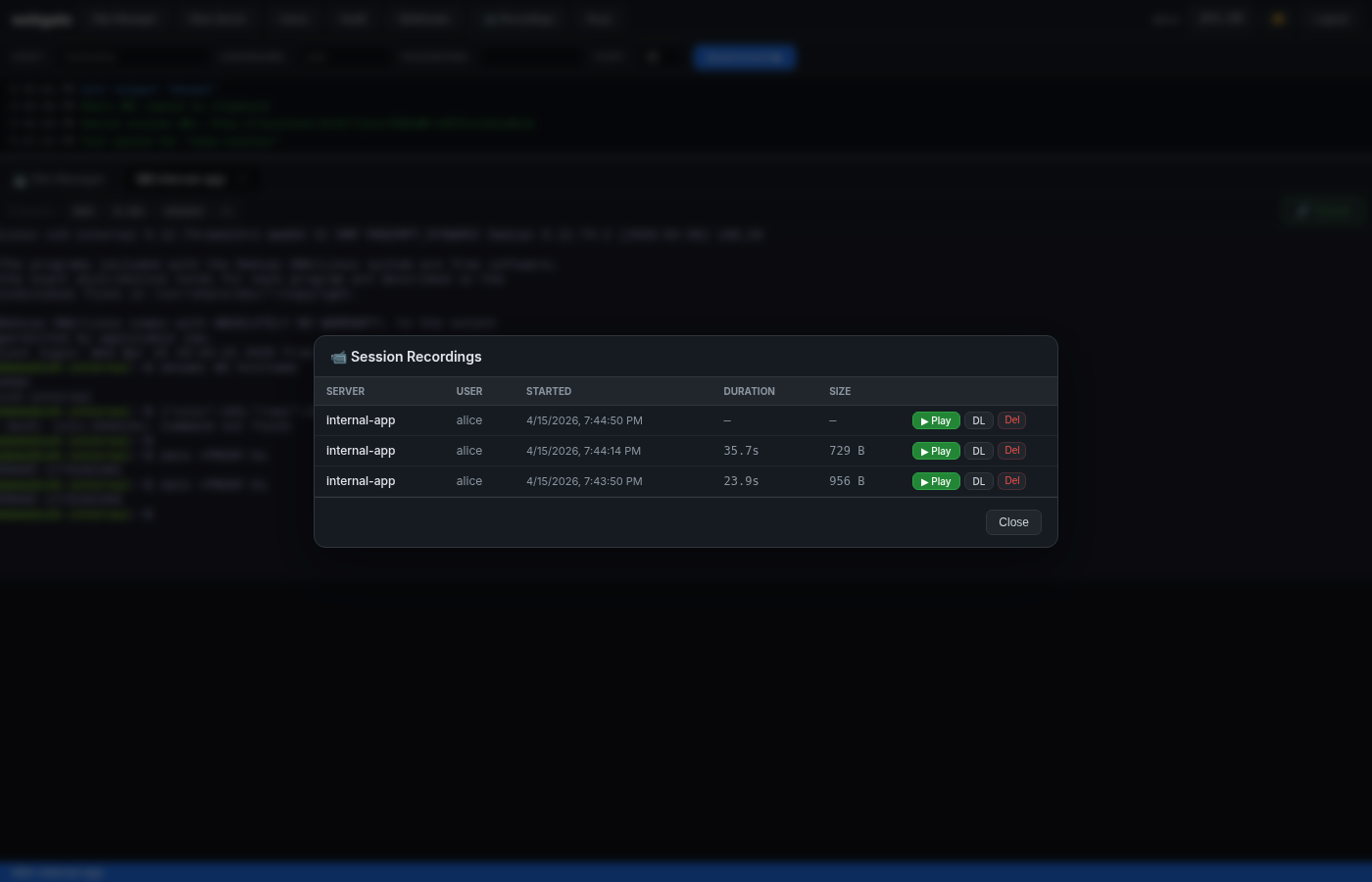The image size is (1372, 882).
Task: Click the 4/15/2026, 7:43:50 PM timestamp
Action: (584, 481)
